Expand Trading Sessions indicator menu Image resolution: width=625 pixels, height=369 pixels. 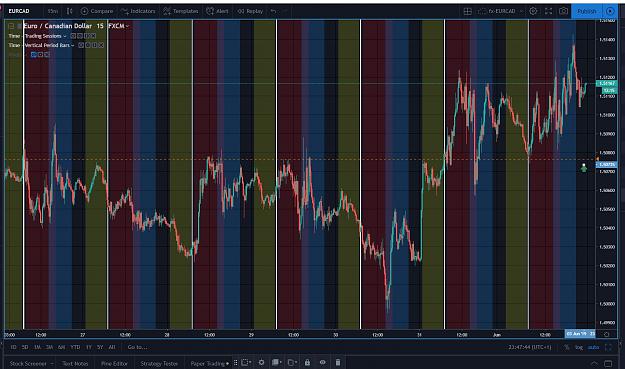tap(65, 36)
